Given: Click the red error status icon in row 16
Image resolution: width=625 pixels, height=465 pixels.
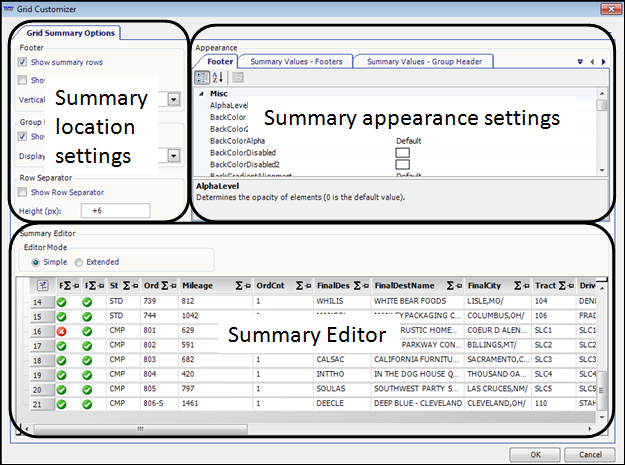Looking at the screenshot, I should click(x=62, y=330).
